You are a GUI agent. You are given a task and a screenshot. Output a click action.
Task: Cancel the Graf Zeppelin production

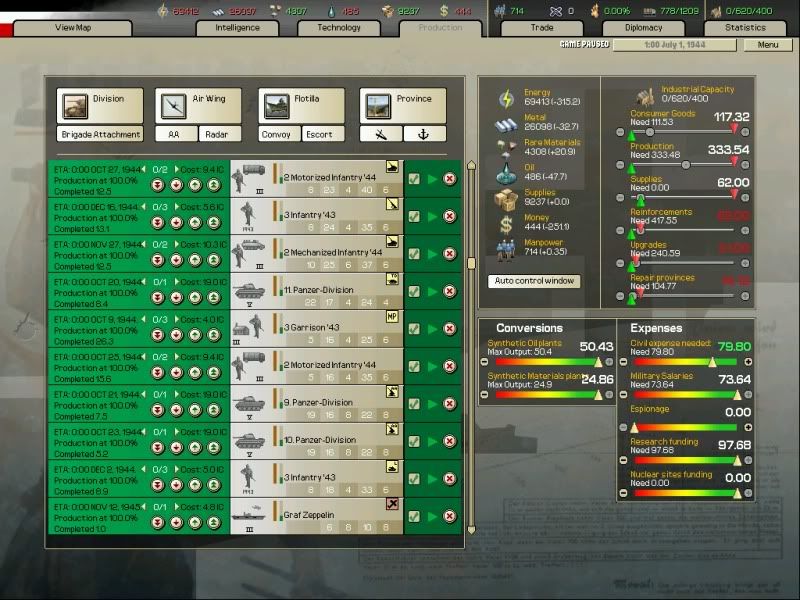point(450,512)
